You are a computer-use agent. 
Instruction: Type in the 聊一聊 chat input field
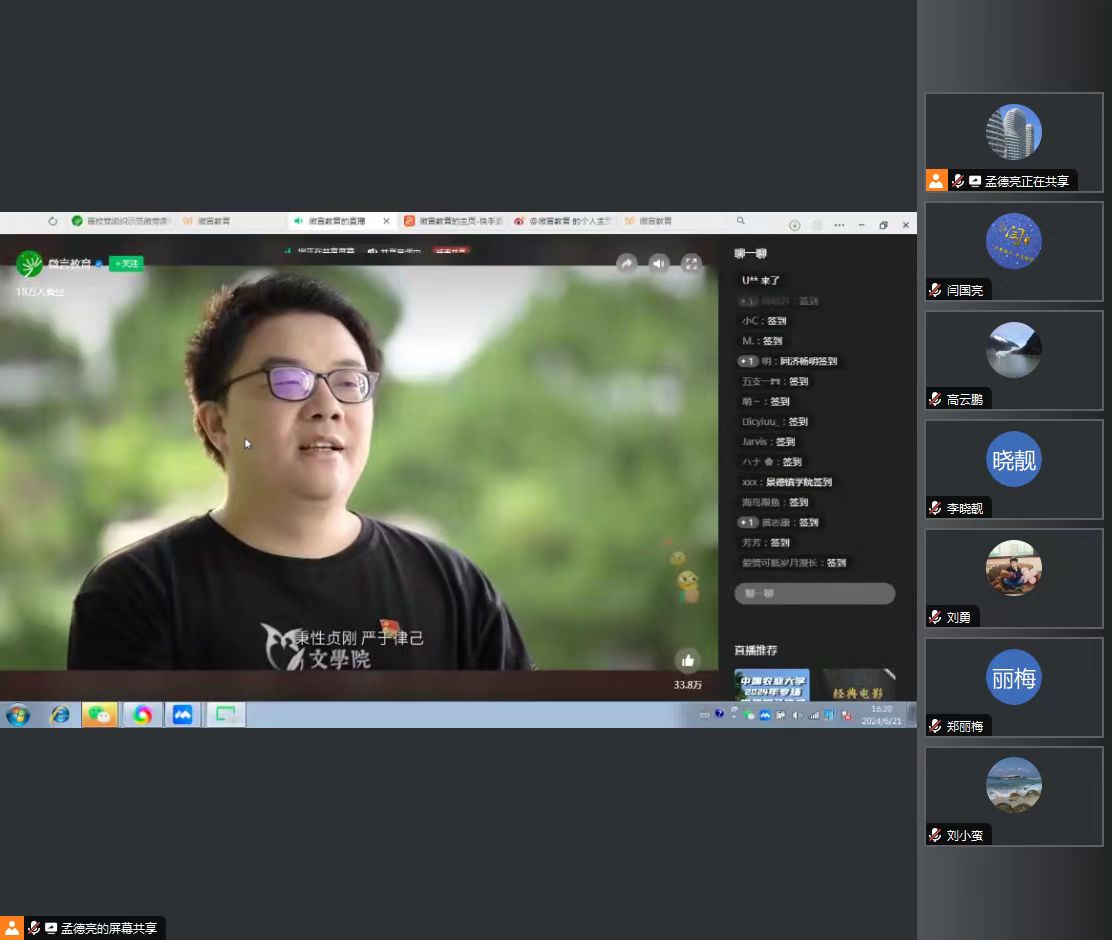pos(814,593)
